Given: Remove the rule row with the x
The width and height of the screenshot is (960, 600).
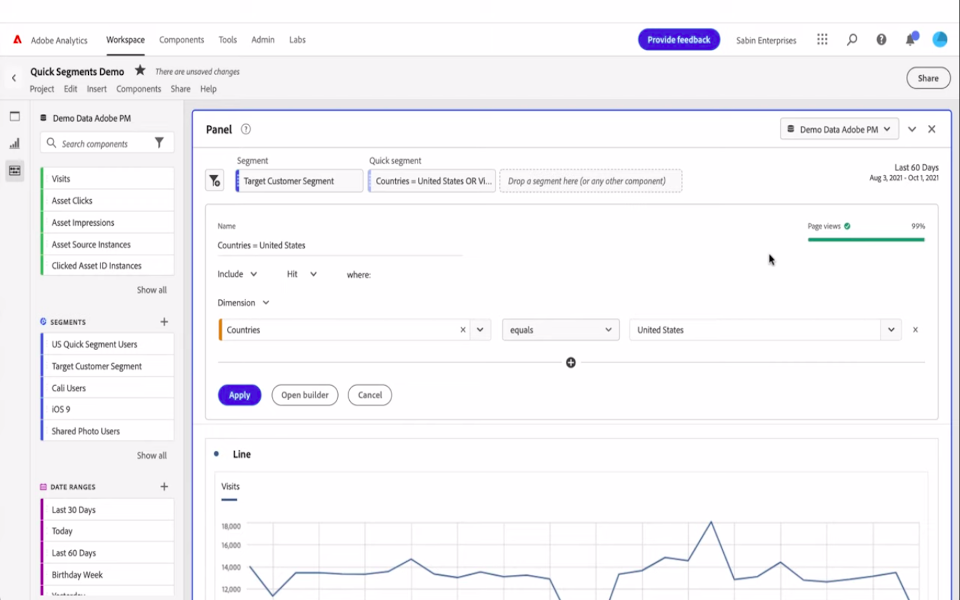Looking at the screenshot, I should (915, 329).
